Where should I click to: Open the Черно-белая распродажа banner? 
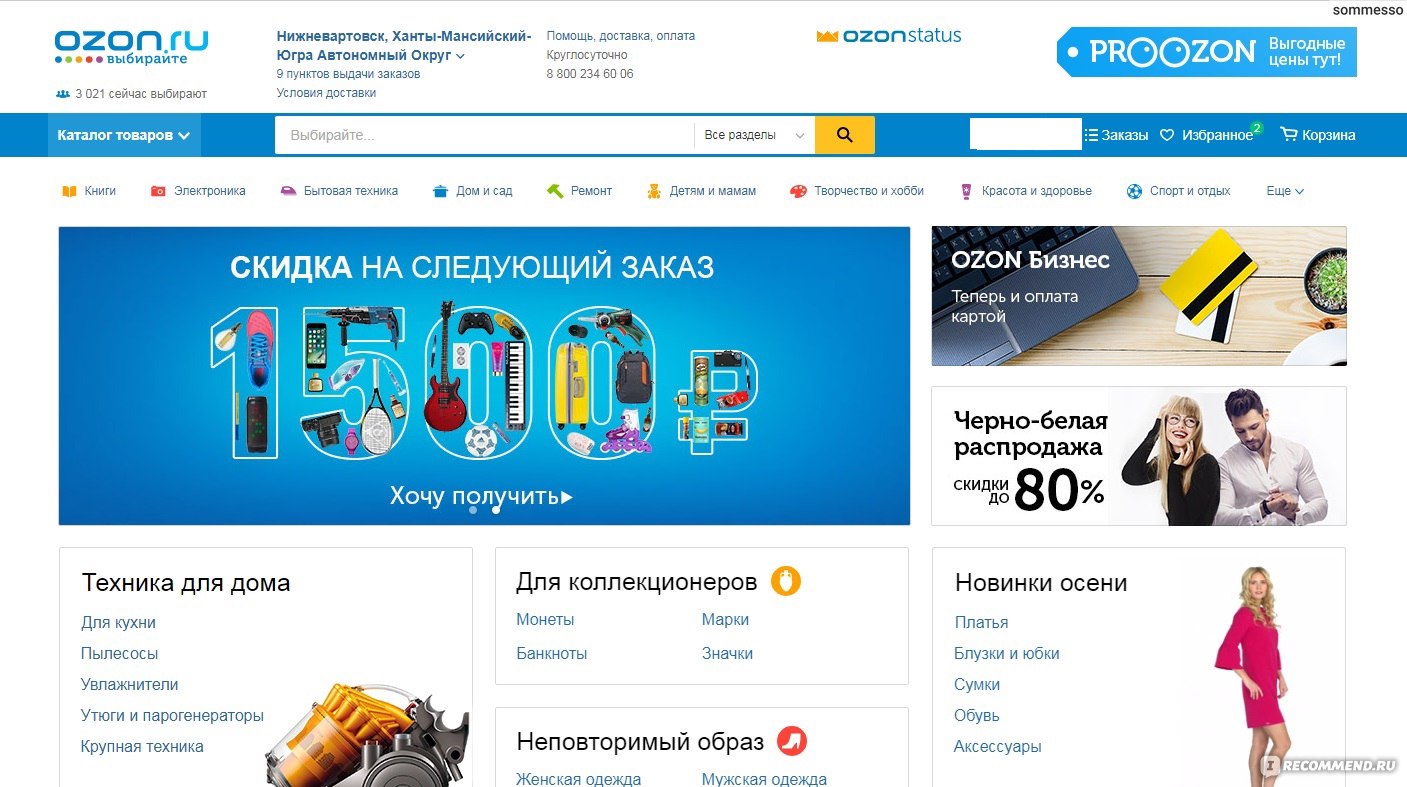tap(1138, 456)
